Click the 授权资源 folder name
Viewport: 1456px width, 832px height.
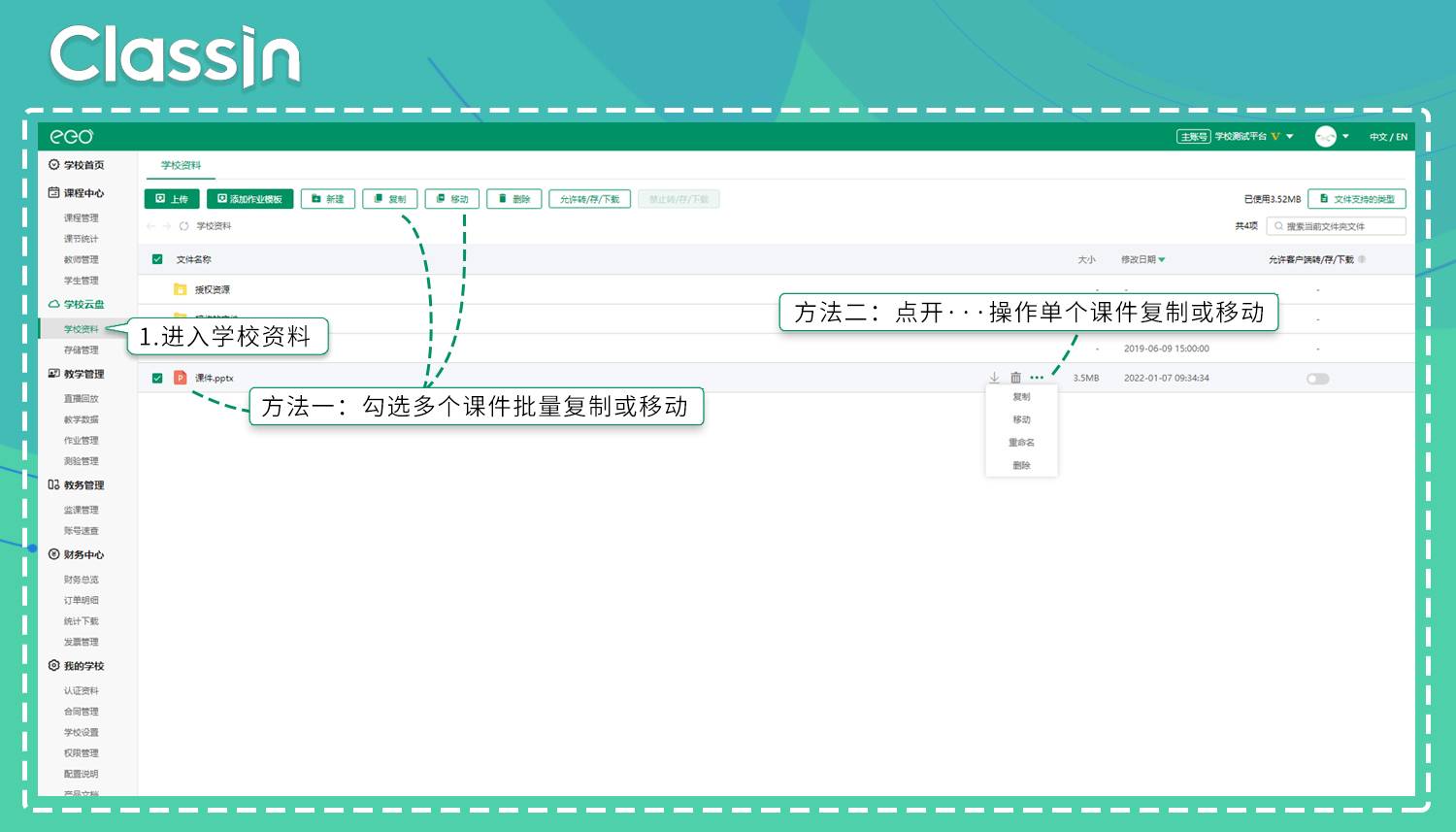213,290
